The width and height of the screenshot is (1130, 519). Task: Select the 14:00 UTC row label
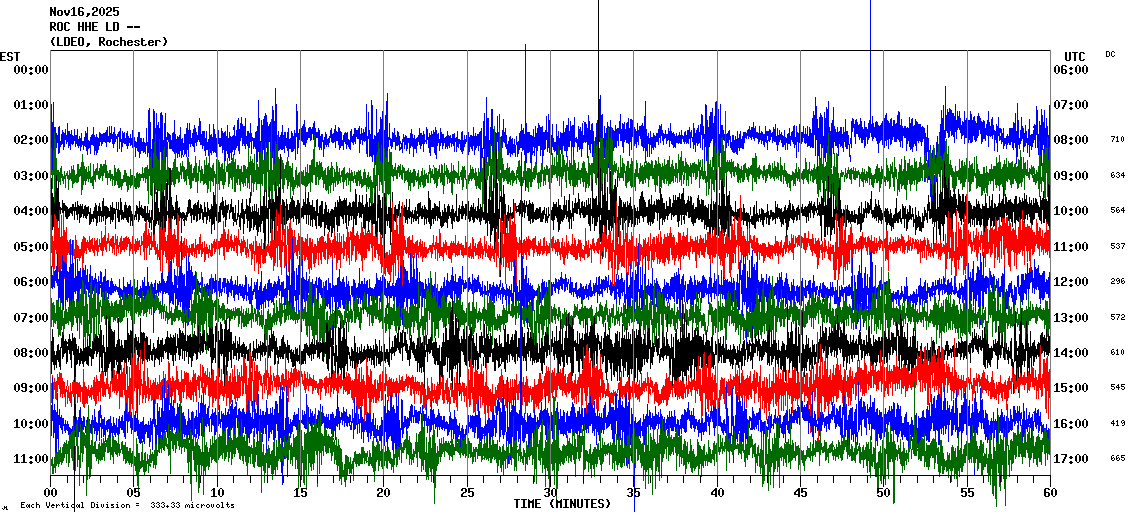click(1071, 353)
